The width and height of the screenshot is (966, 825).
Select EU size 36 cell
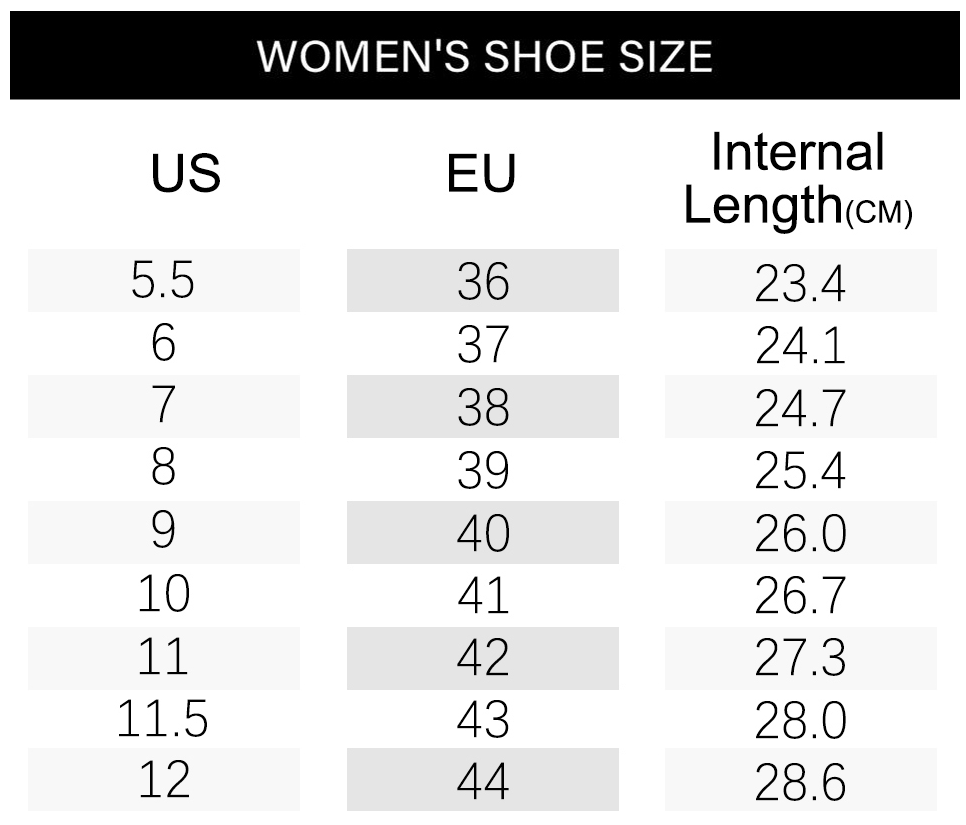point(483,281)
